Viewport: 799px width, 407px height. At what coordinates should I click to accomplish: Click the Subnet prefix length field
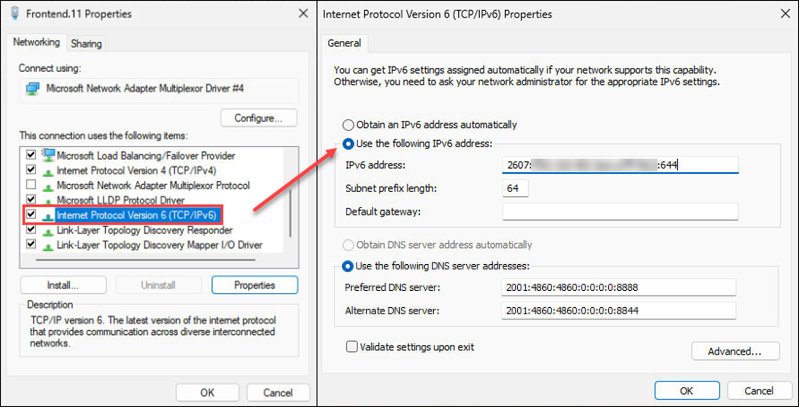(515, 188)
